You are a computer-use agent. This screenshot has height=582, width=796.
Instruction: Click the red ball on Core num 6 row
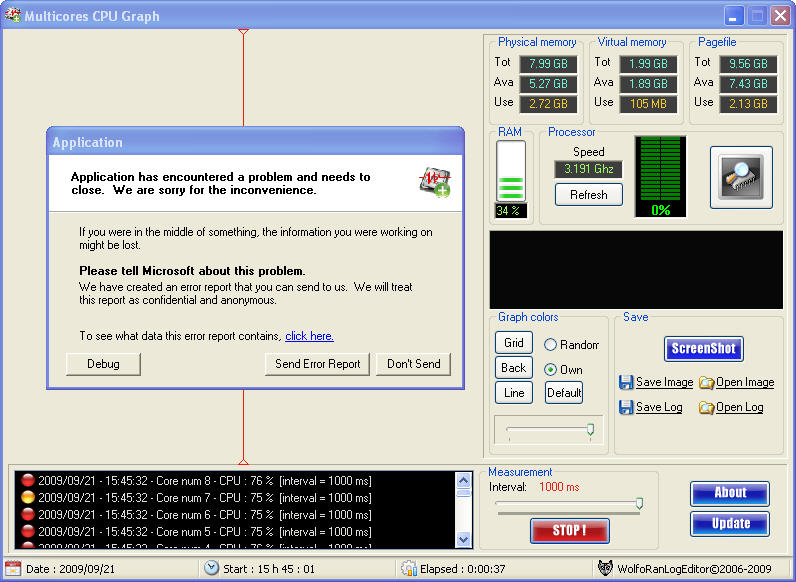tap(28, 514)
